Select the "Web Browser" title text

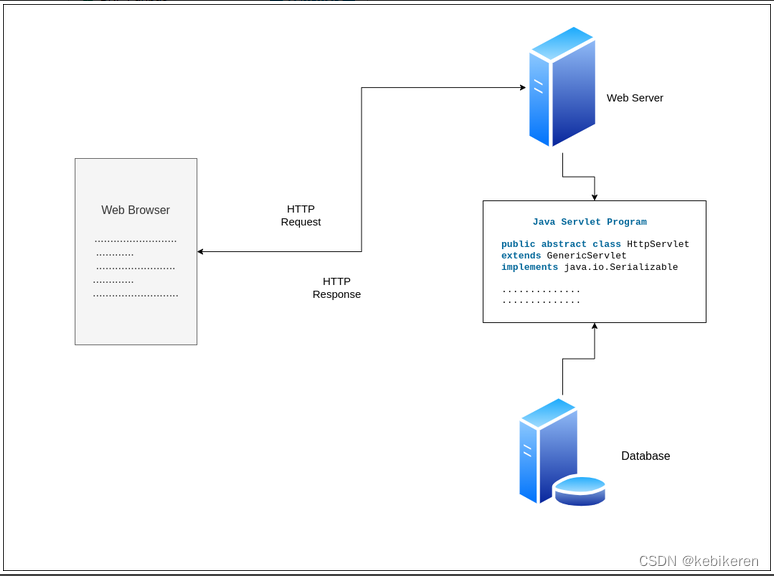tap(135, 210)
